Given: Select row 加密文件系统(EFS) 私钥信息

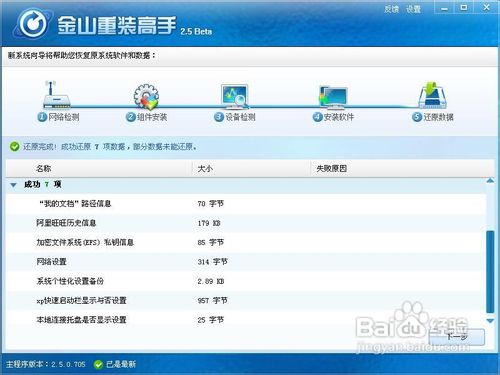Looking at the screenshot, I should click(246, 242).
